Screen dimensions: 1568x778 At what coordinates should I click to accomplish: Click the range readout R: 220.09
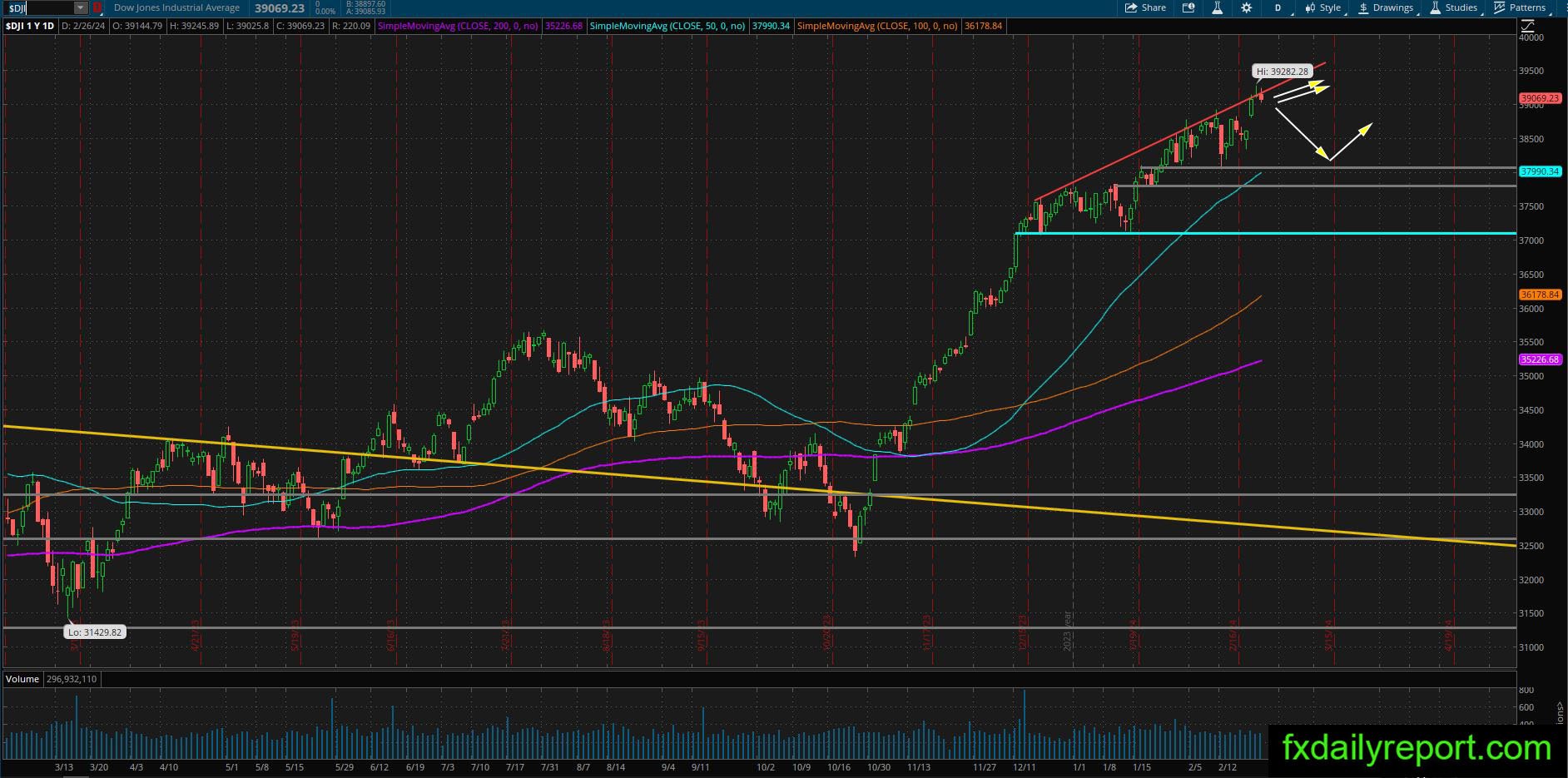(x=350, y=26)
